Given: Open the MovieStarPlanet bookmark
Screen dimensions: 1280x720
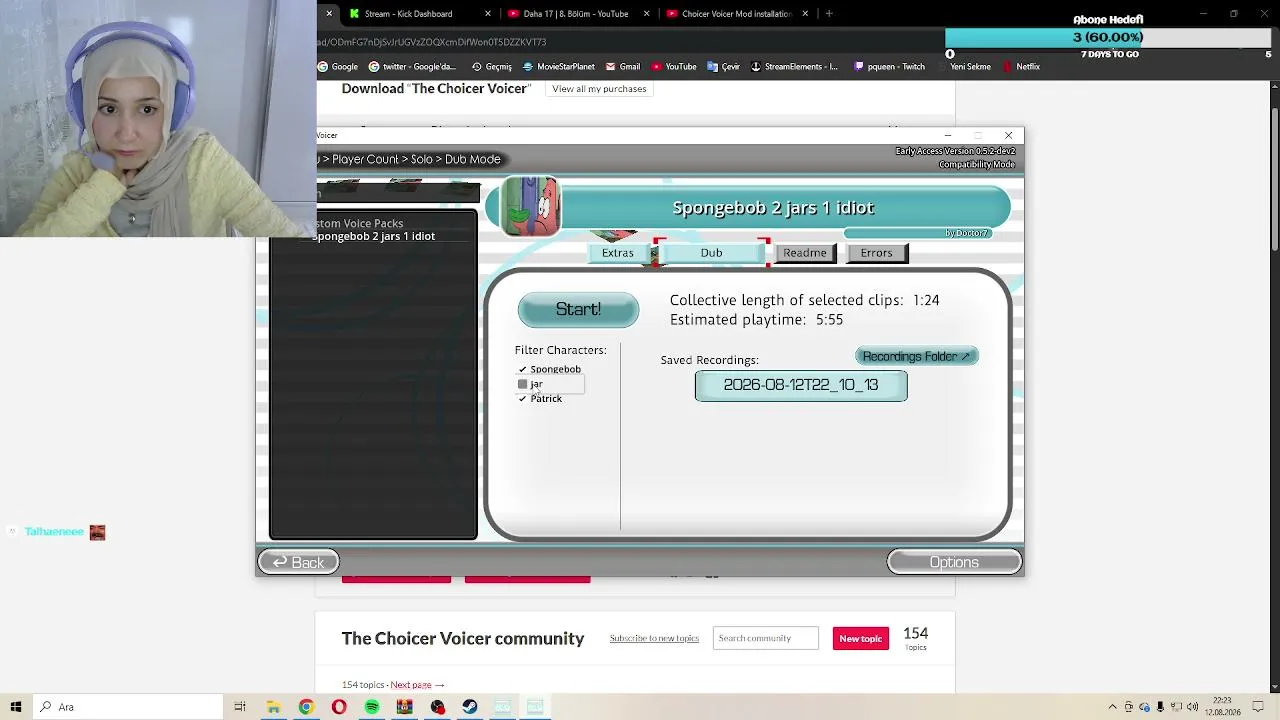Looking at the screenshot, I should coord(559,67).
